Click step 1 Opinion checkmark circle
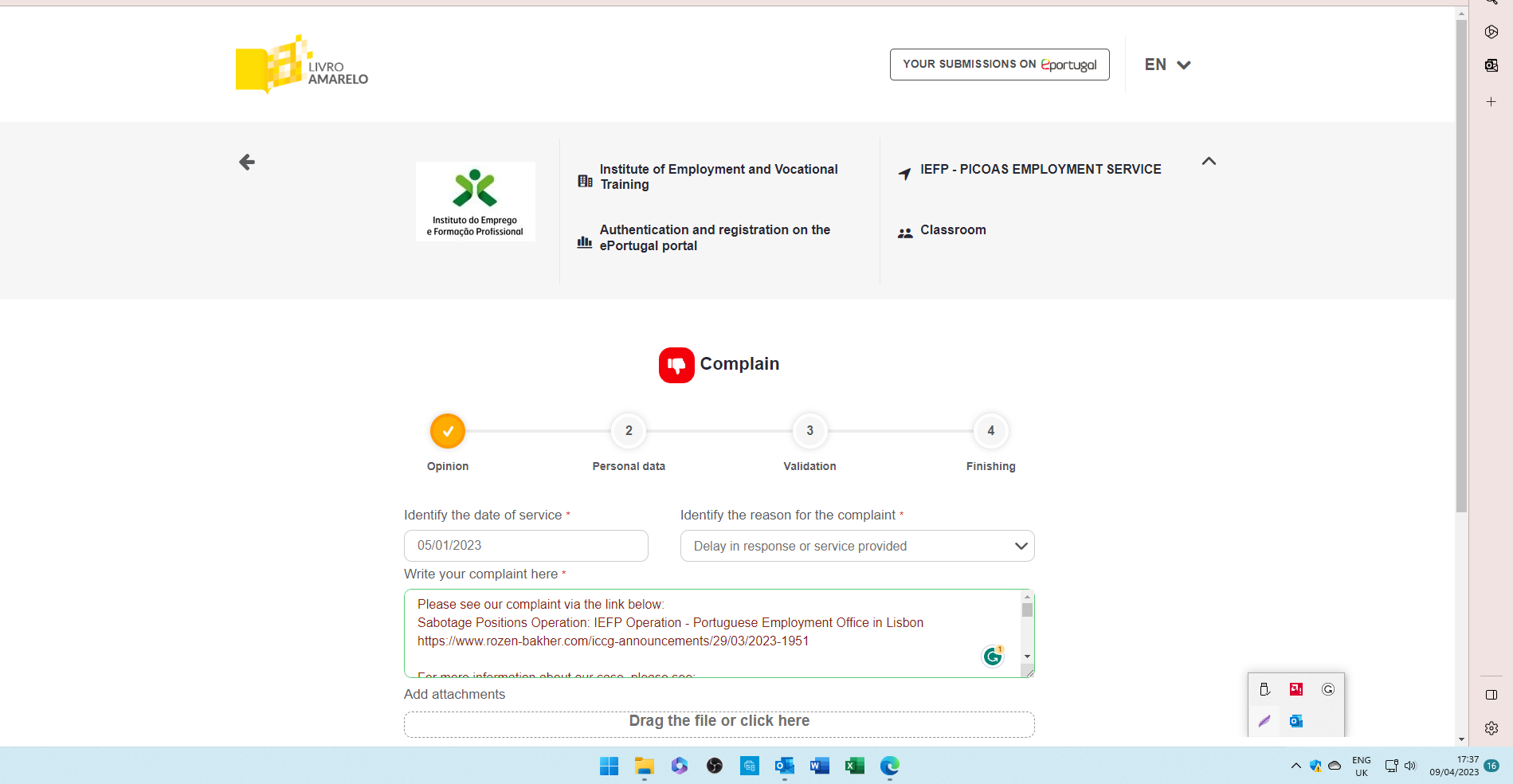This screenshot has width=1513, height=784. point(448,431)
